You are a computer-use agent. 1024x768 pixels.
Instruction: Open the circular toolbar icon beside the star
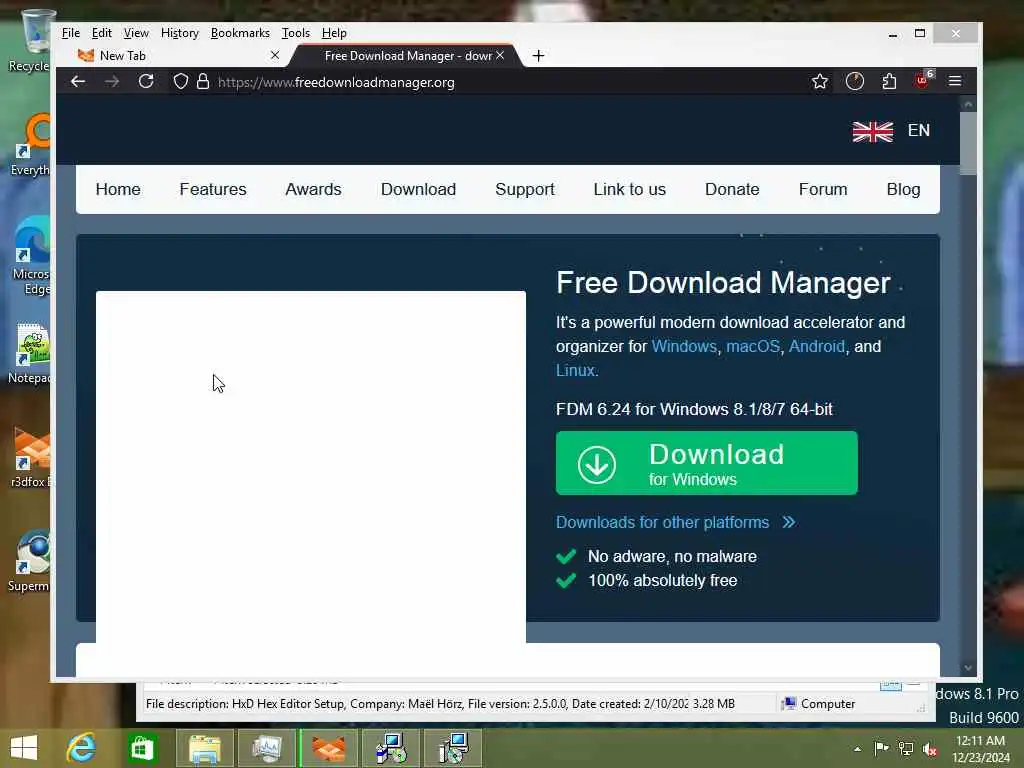pos(854,82)
